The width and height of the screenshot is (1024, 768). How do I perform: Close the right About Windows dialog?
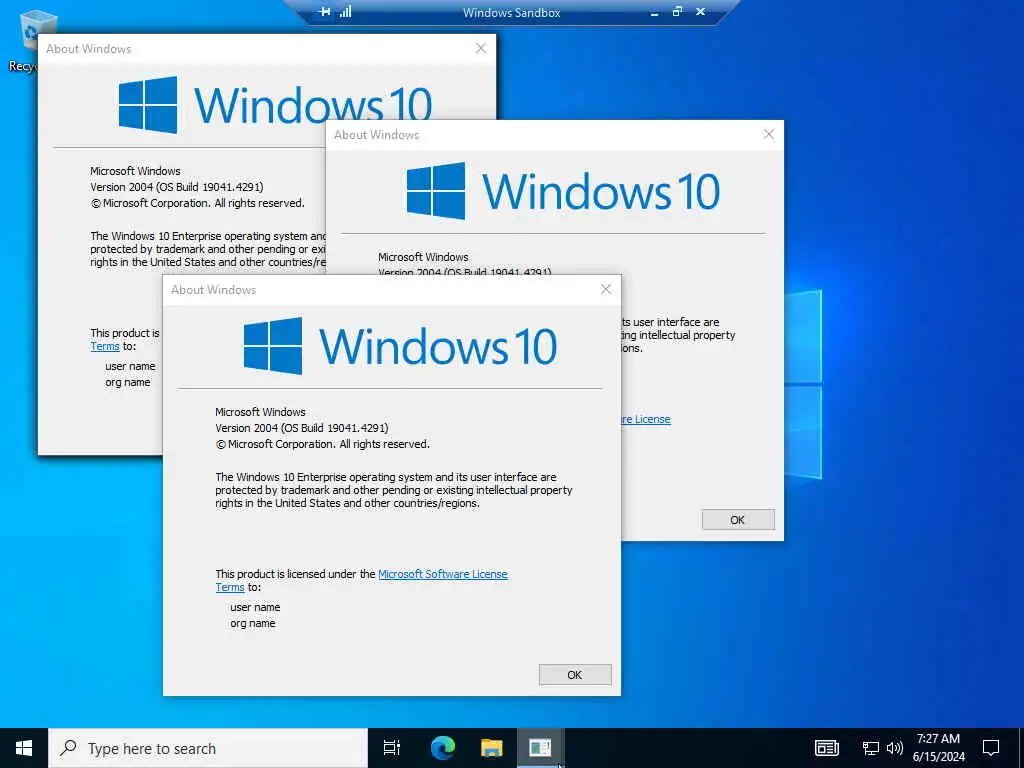point(769,134)
